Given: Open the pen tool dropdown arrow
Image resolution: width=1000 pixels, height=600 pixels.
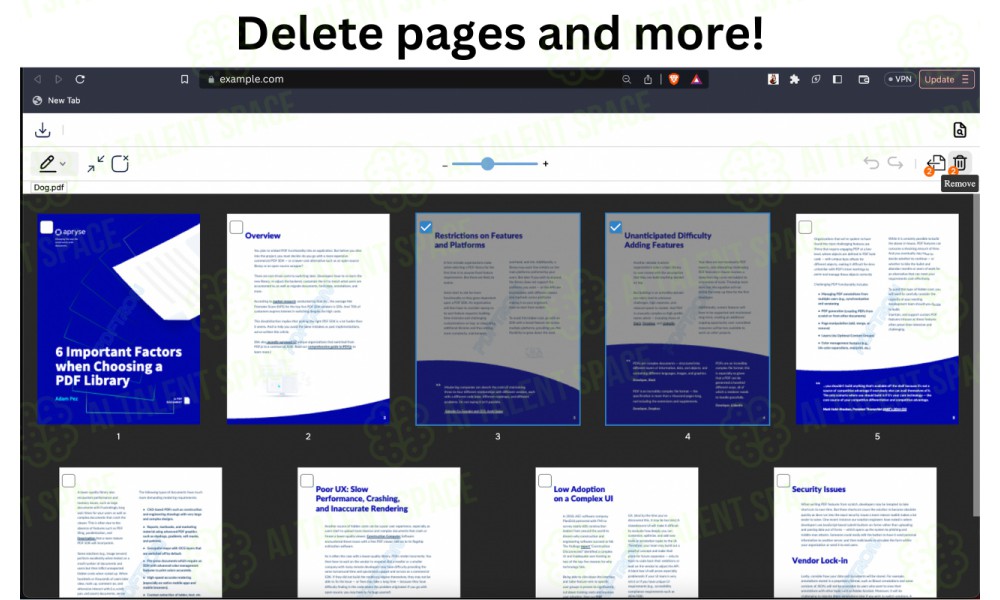Looking at the screenshot, I should pos(62,164).
